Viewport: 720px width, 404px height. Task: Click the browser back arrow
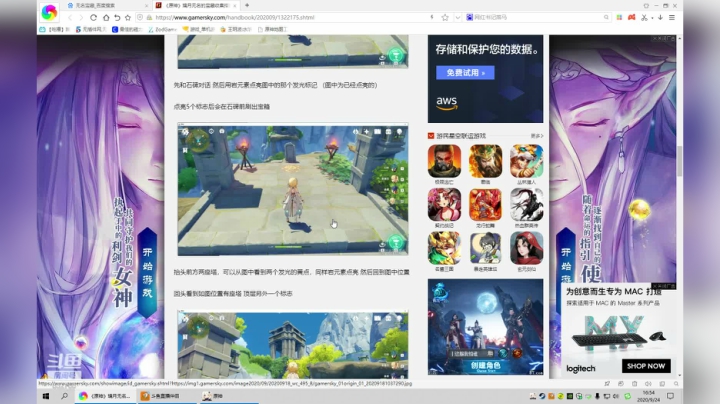(x=70, y=17)
